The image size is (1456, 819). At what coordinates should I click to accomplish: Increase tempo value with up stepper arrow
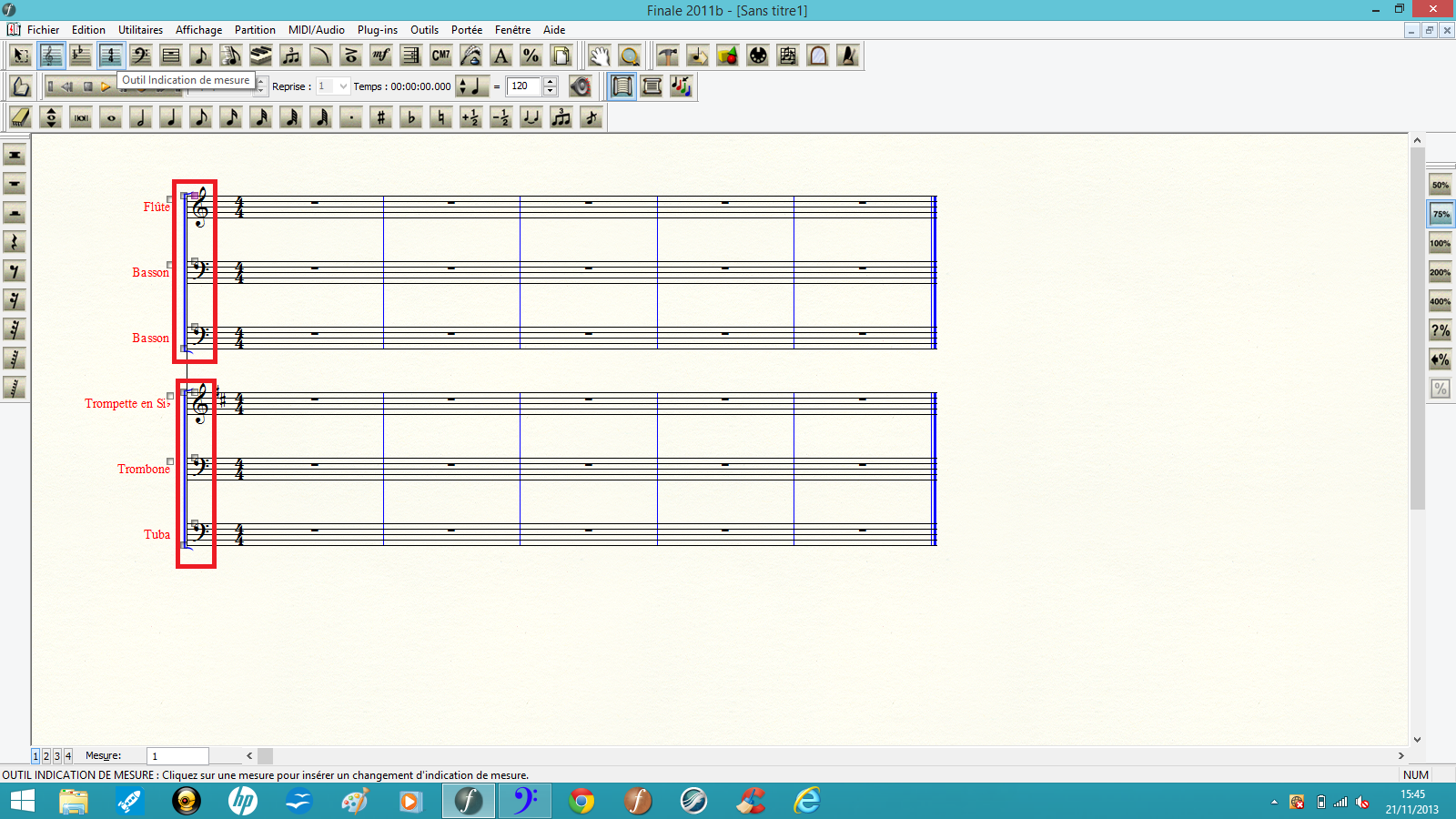coord(550,82)
